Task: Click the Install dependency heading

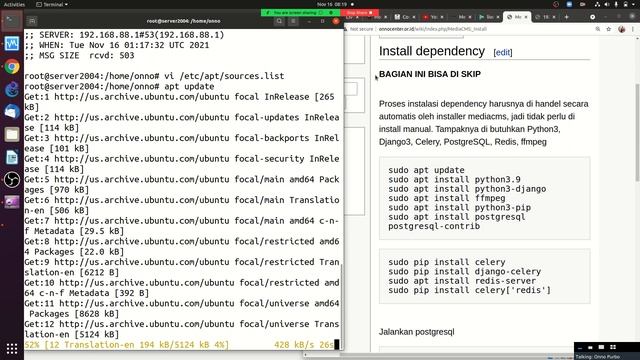Action: click(431, 51)
